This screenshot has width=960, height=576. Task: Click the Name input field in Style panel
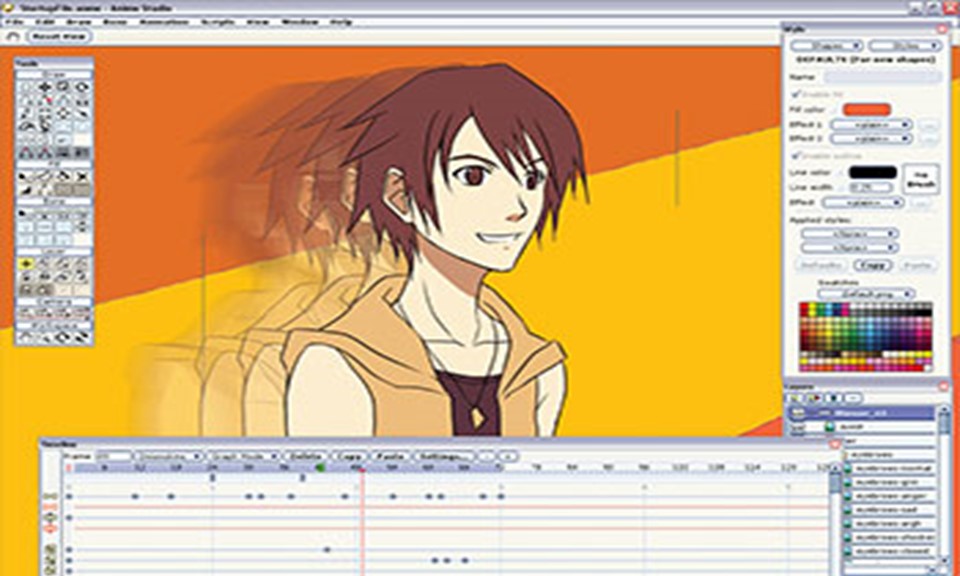coord(882,77)
